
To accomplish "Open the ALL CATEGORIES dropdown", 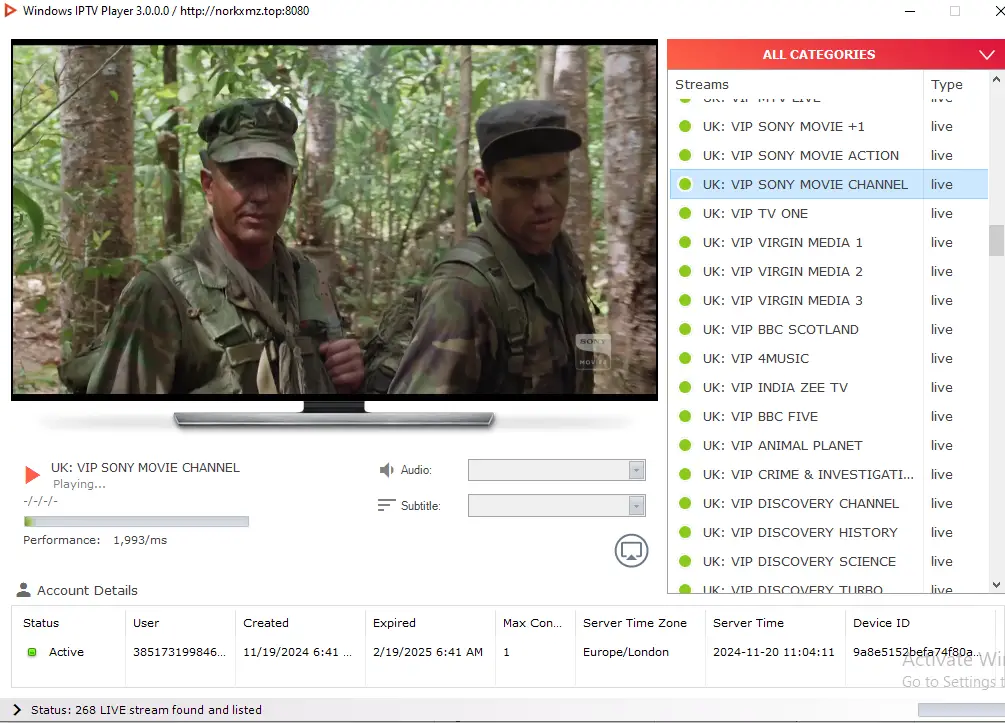I will coord(836,54).
